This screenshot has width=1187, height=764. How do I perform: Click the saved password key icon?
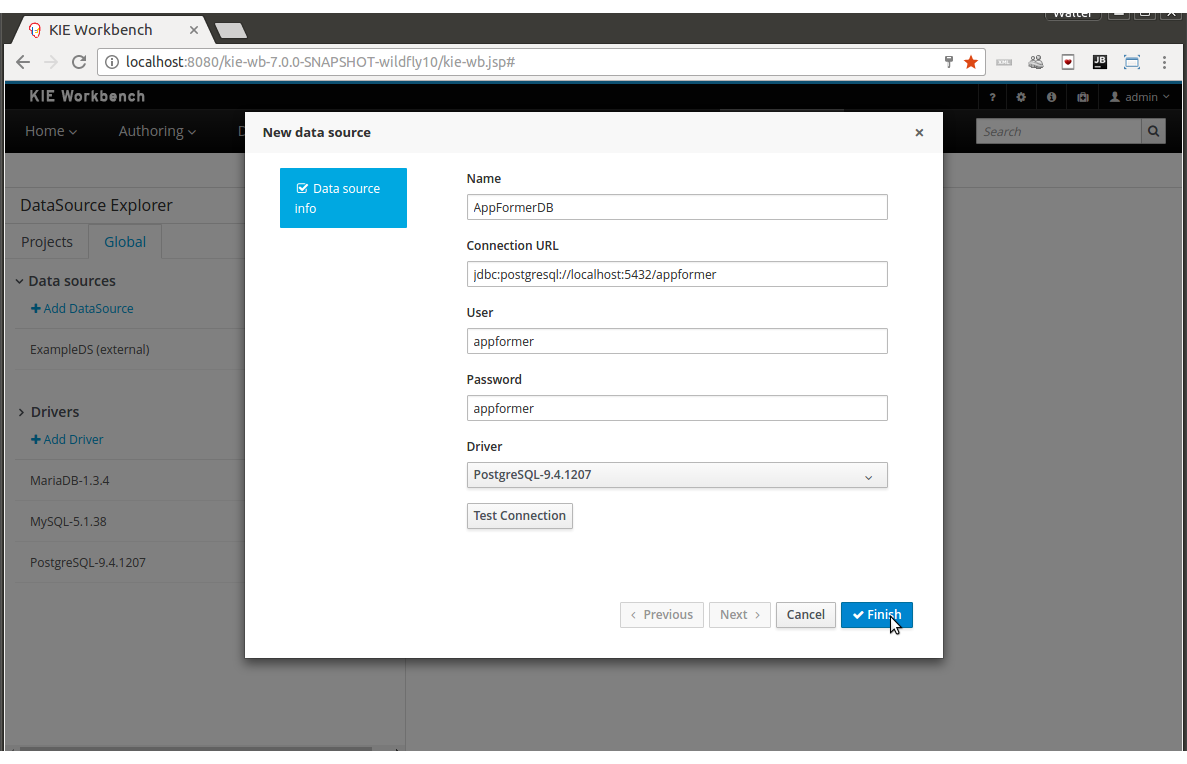(x=949, y=62)
